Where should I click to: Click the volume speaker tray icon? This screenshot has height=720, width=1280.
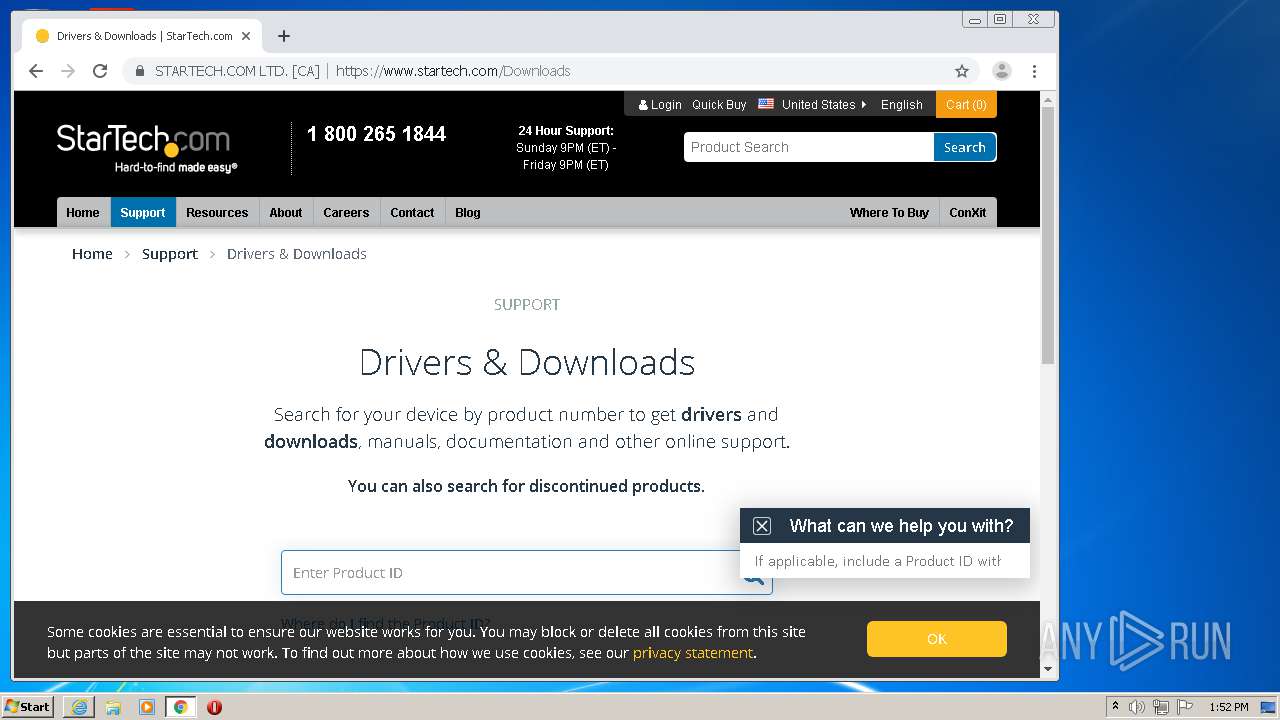click(1137, 707)
